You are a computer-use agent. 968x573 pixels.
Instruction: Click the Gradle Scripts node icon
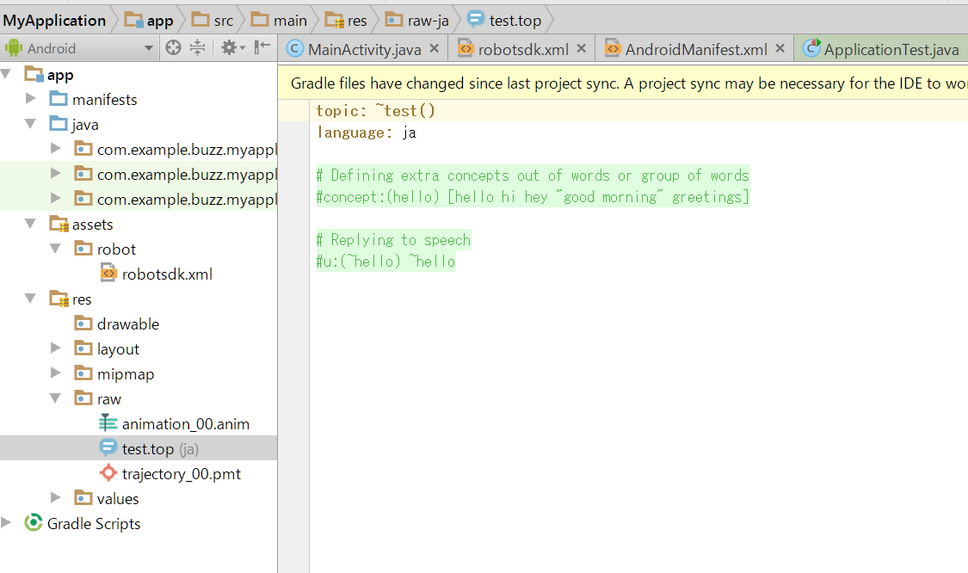(33, 523)
